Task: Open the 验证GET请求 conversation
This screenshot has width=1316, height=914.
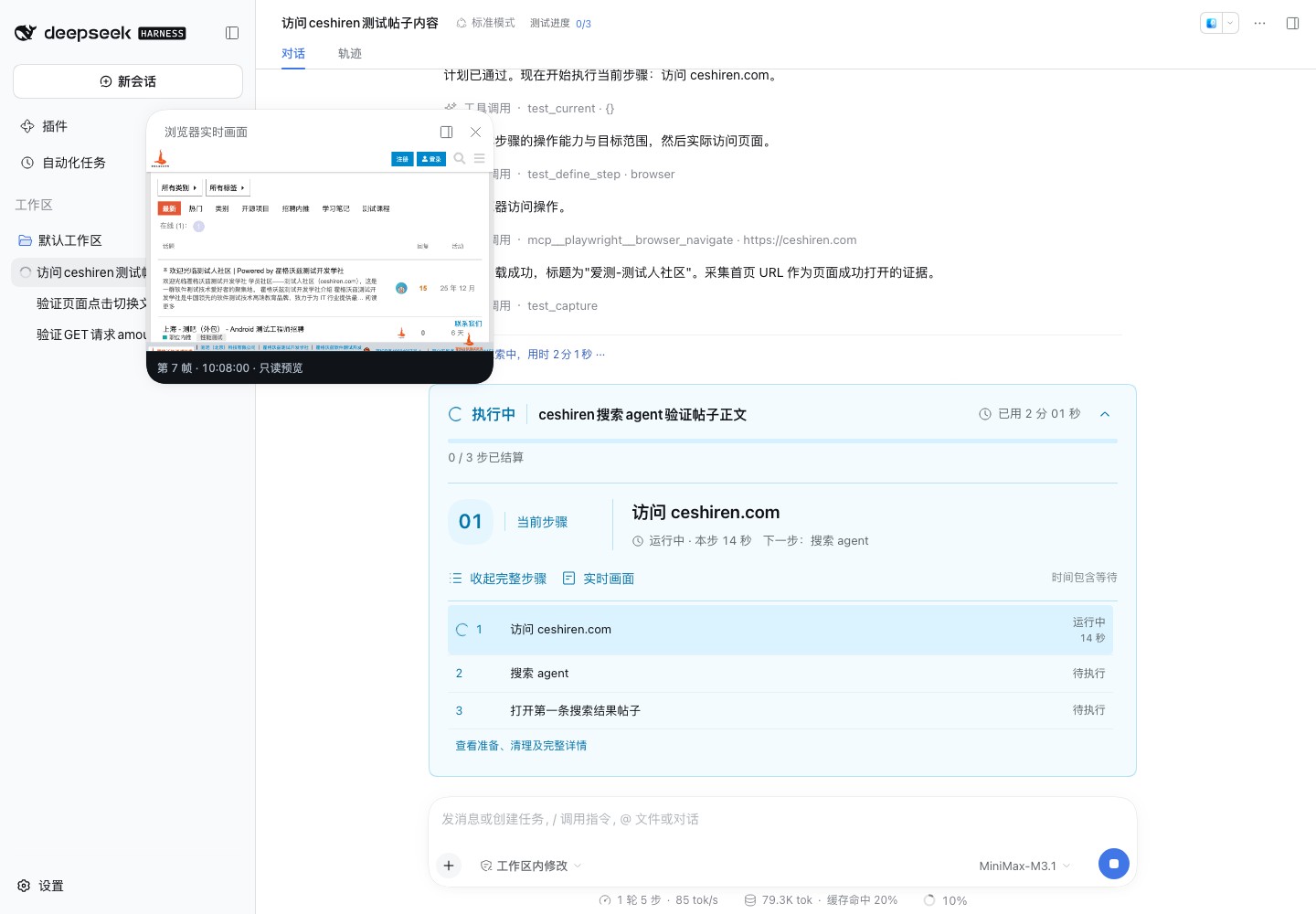Action: [x=91, y=335]
